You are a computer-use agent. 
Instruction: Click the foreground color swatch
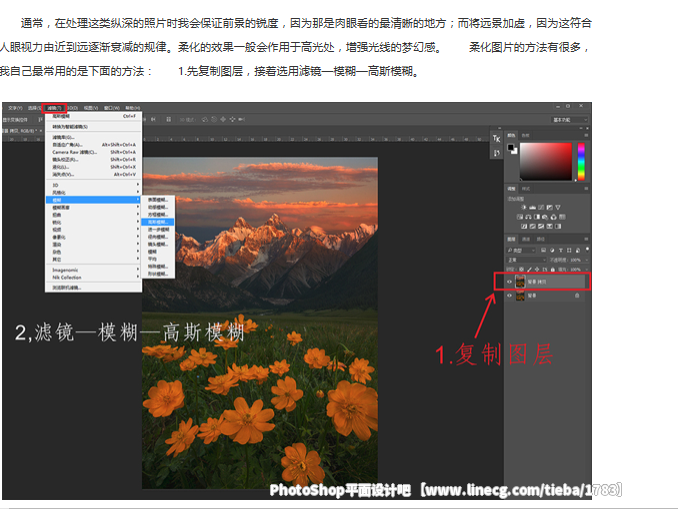point(511,147)
